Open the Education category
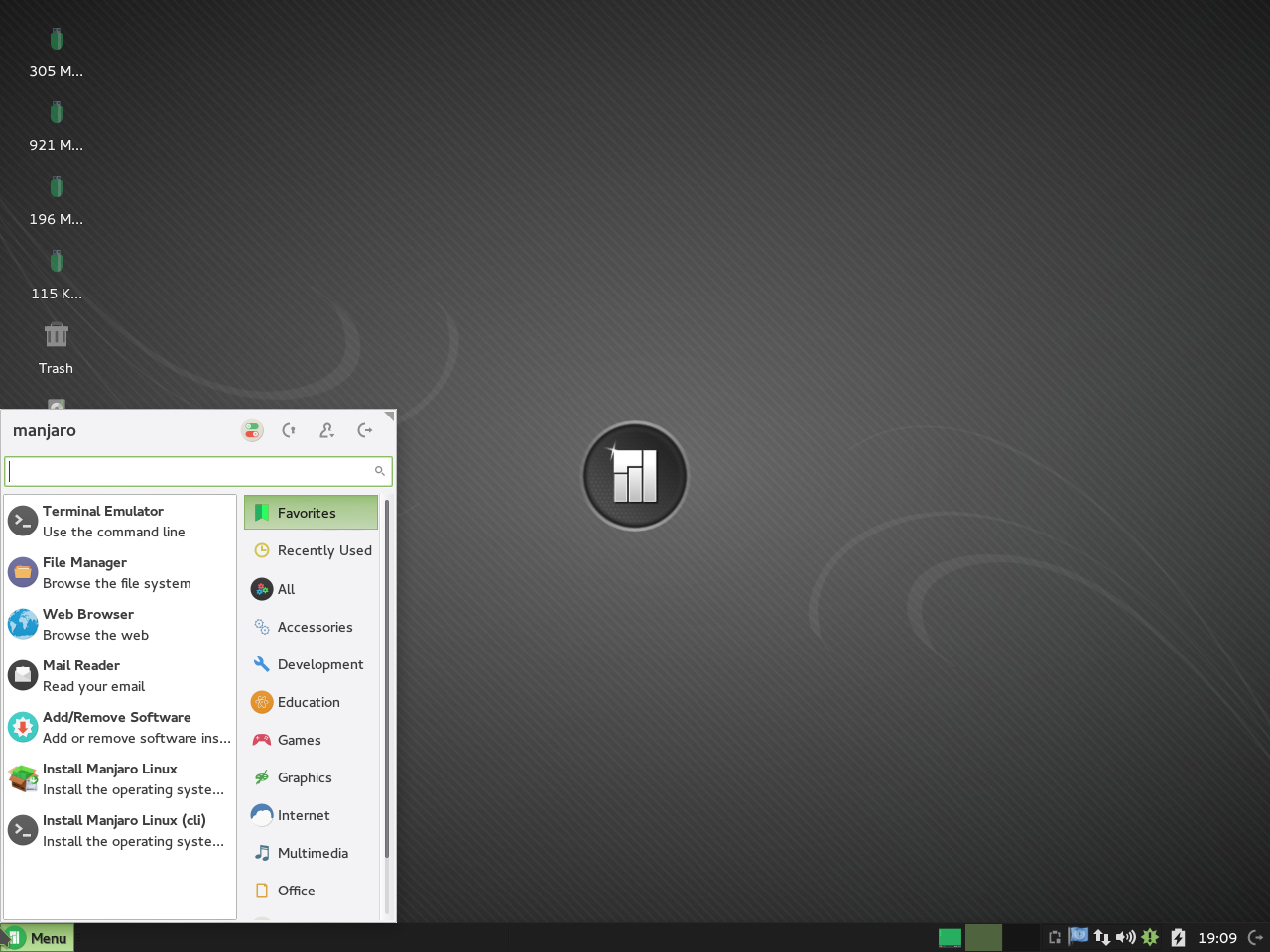Image resolution: width=1270 pixels, height=952 pixels. pos(311,702)
